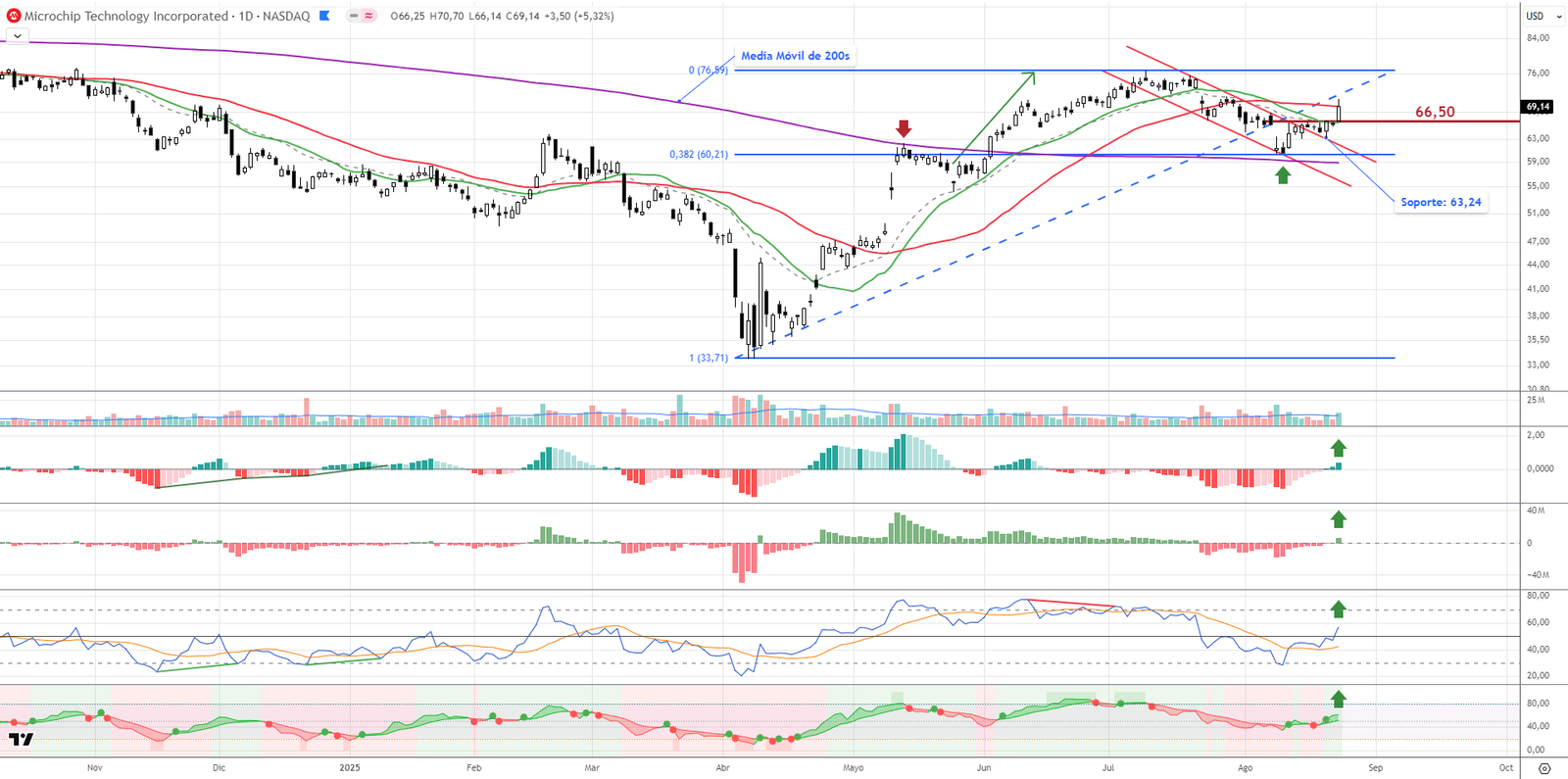Click the 25M volume axis label
This screenshot has width=1568, height=779.
pos(1536,400)
